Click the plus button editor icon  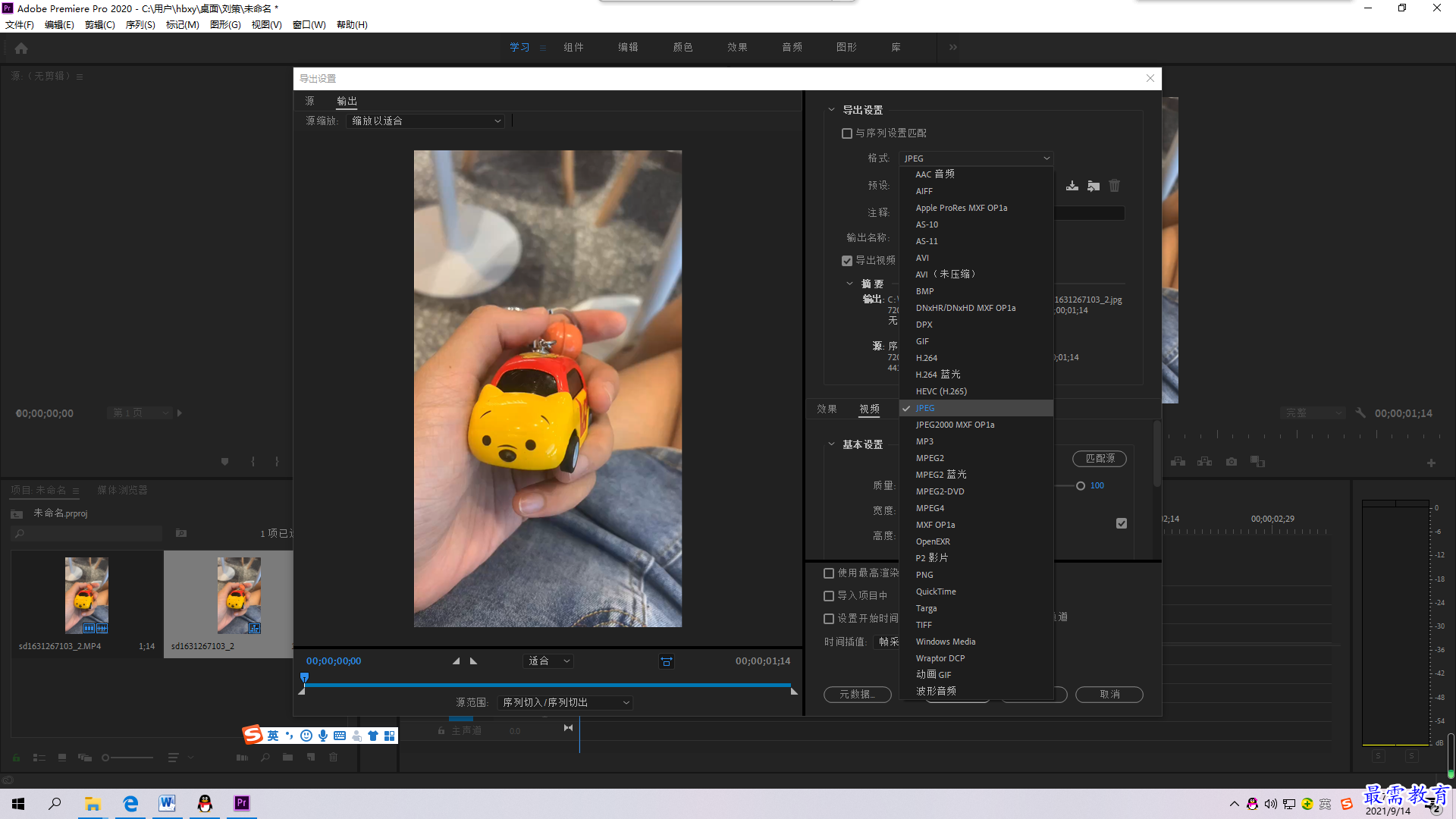click(1431, 463)
